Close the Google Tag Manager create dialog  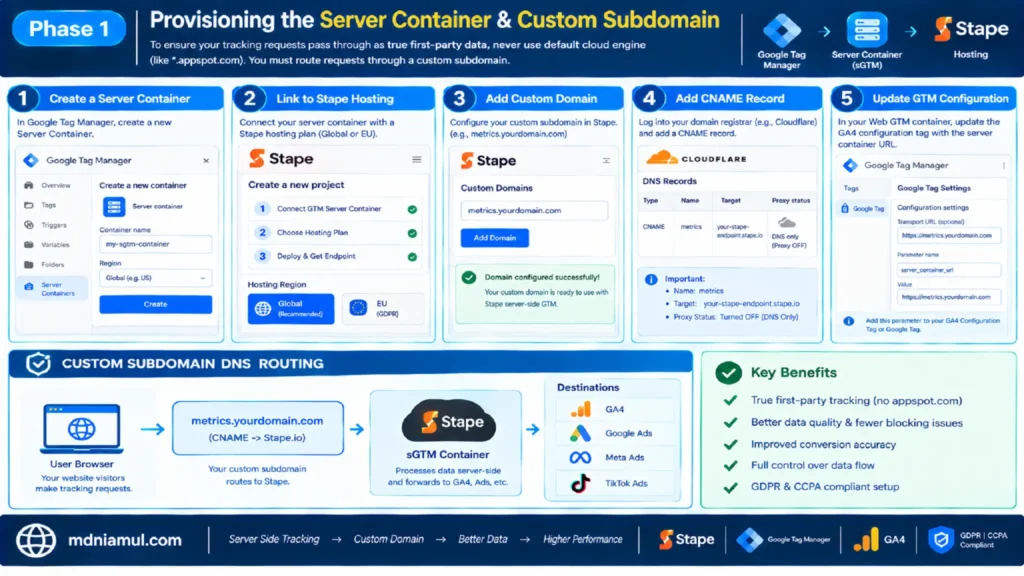pos(206,161)
